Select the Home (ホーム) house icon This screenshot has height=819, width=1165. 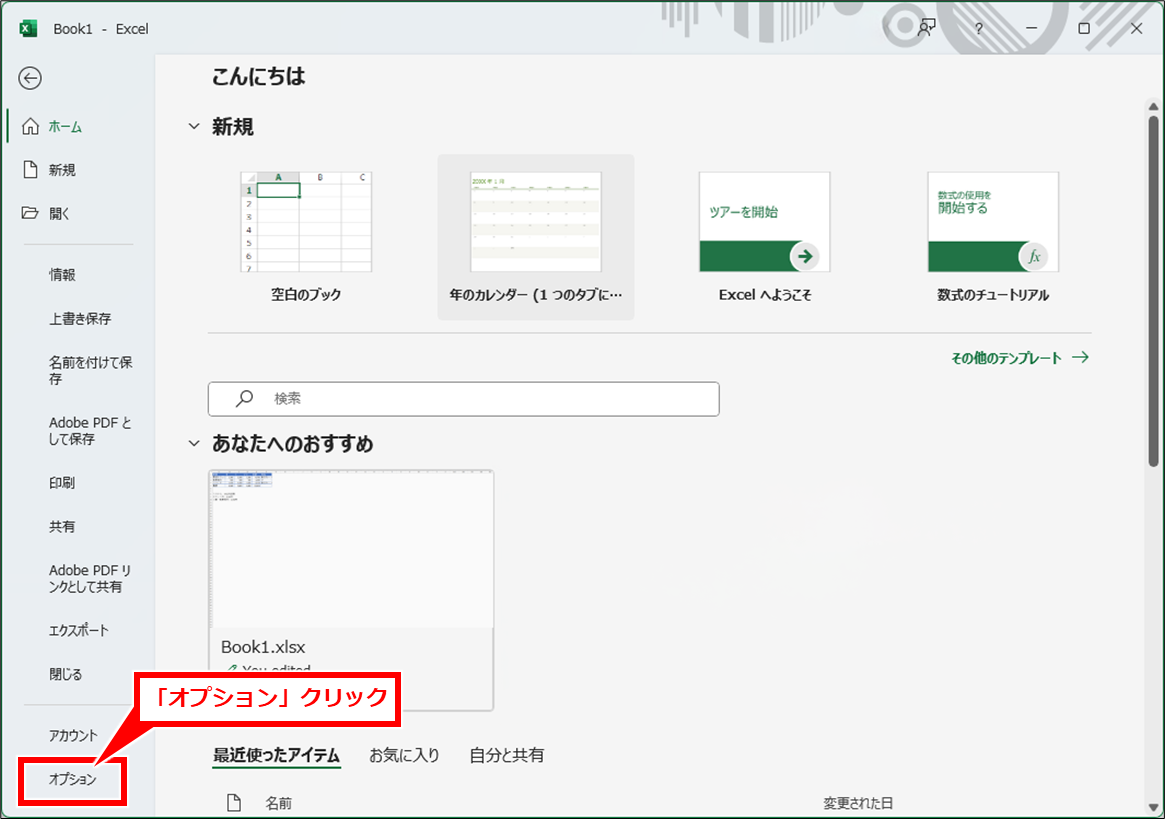[30, 127]
